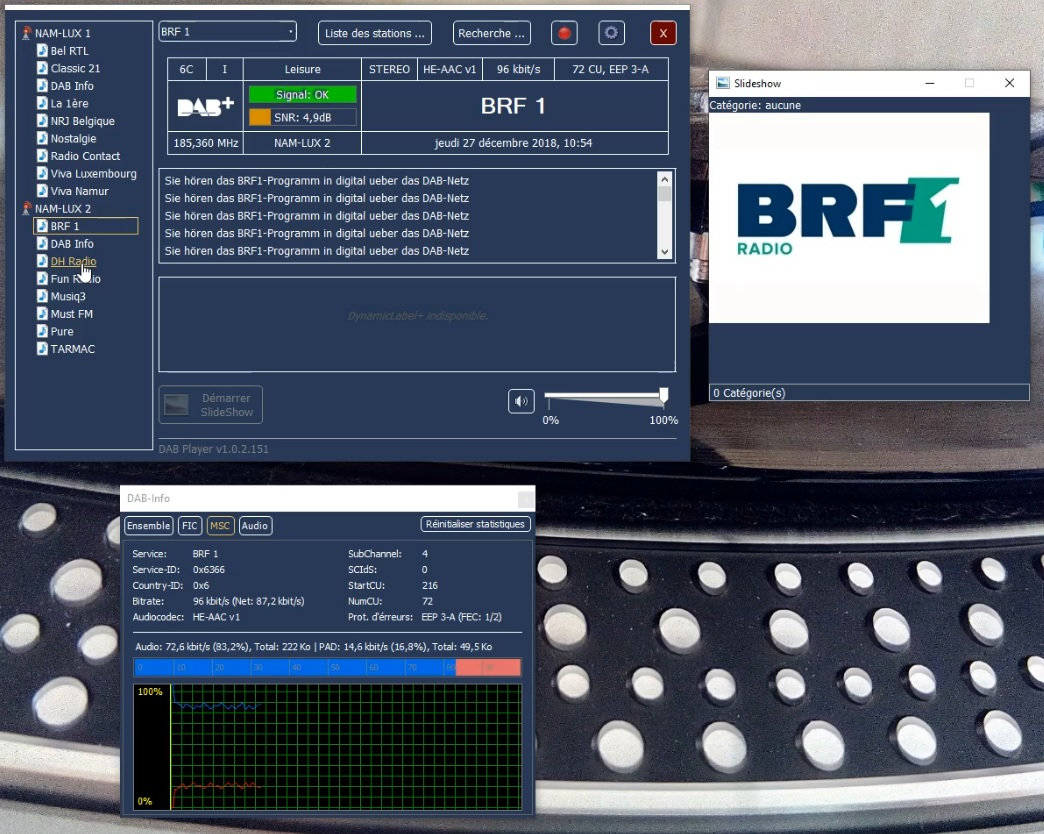
Task: Click the La 1ère station icon
Action: [42, 103]
